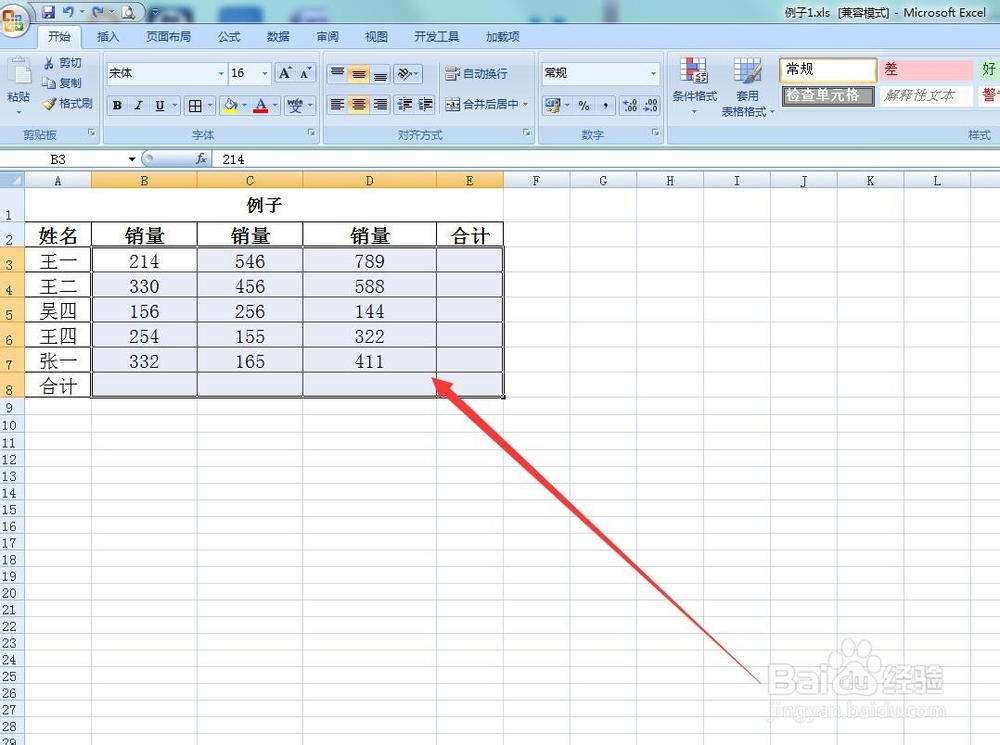
Task: Decrease font size with small A
Action: tap(305, 73)
